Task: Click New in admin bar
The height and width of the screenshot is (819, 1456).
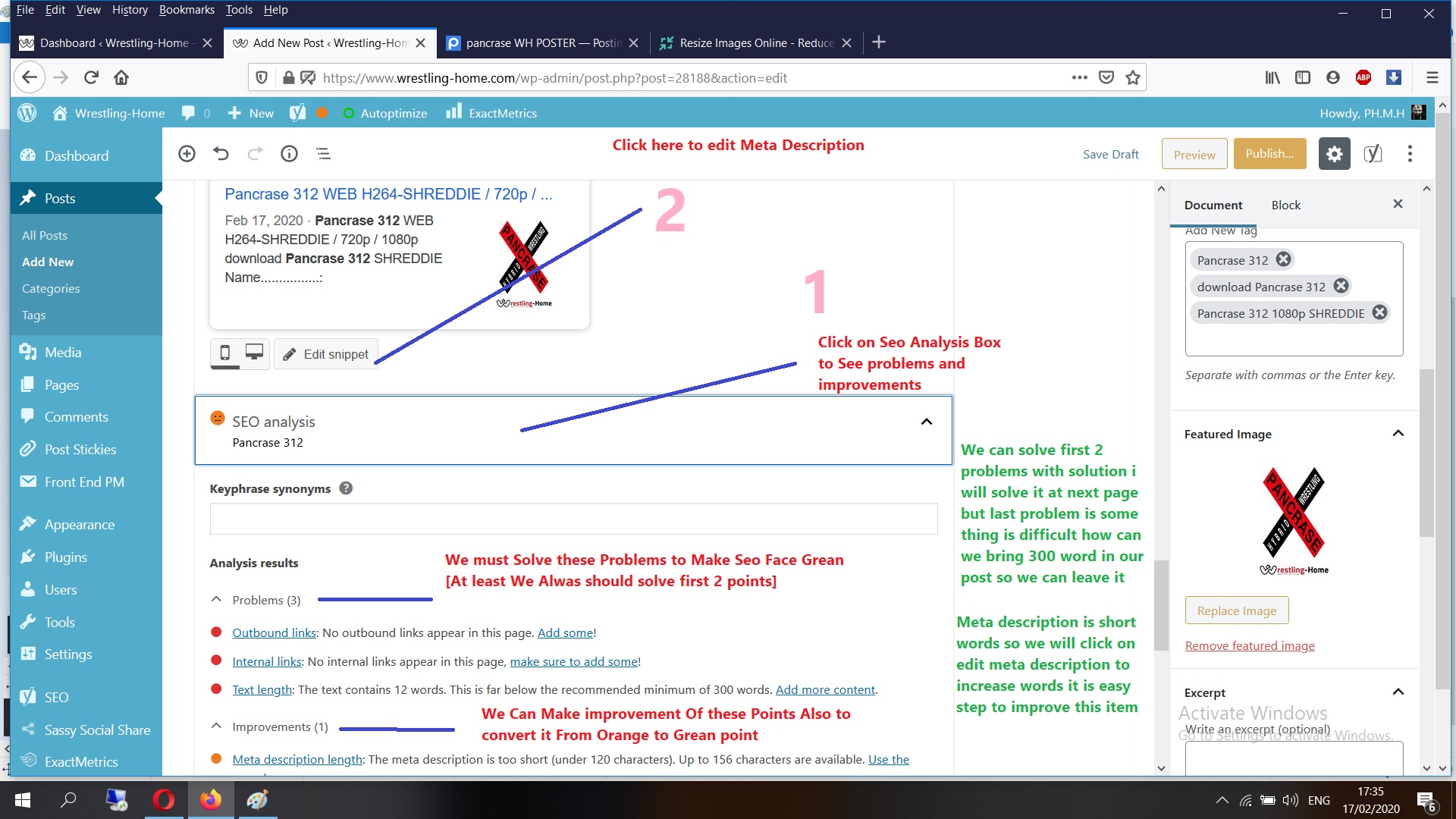Action: pos(250,113)
